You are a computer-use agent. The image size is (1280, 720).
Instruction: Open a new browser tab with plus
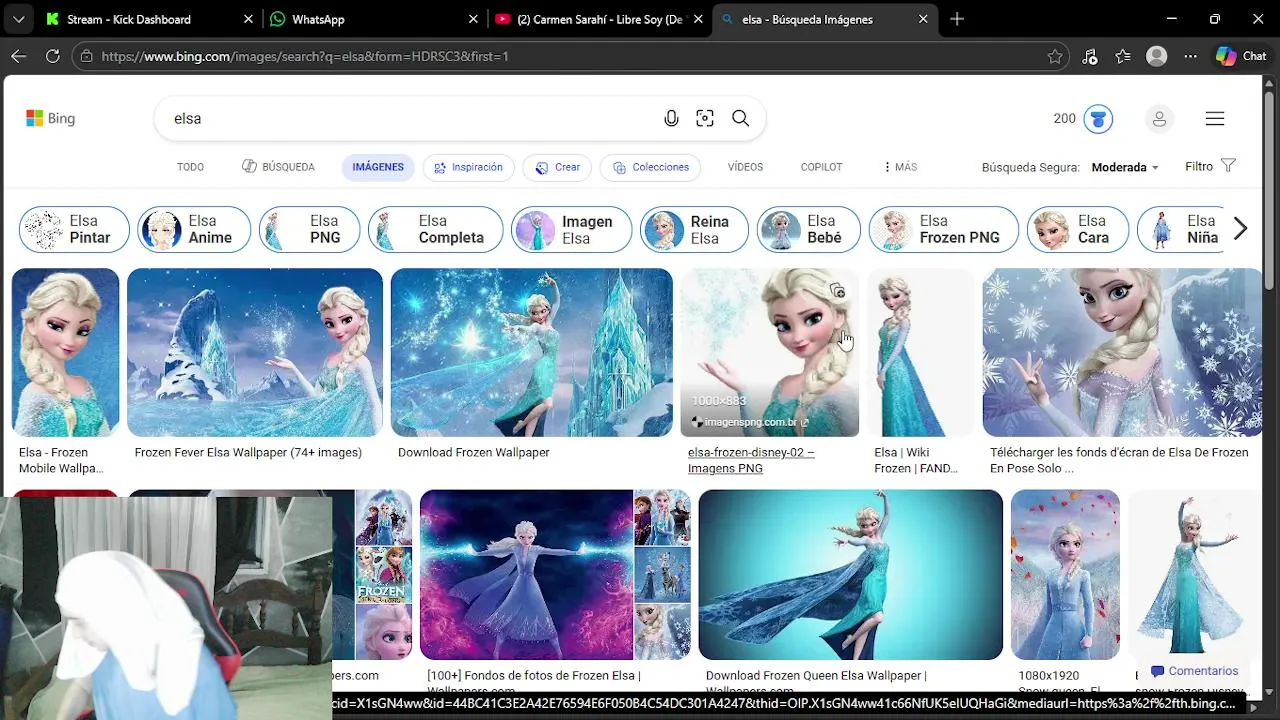957,19
